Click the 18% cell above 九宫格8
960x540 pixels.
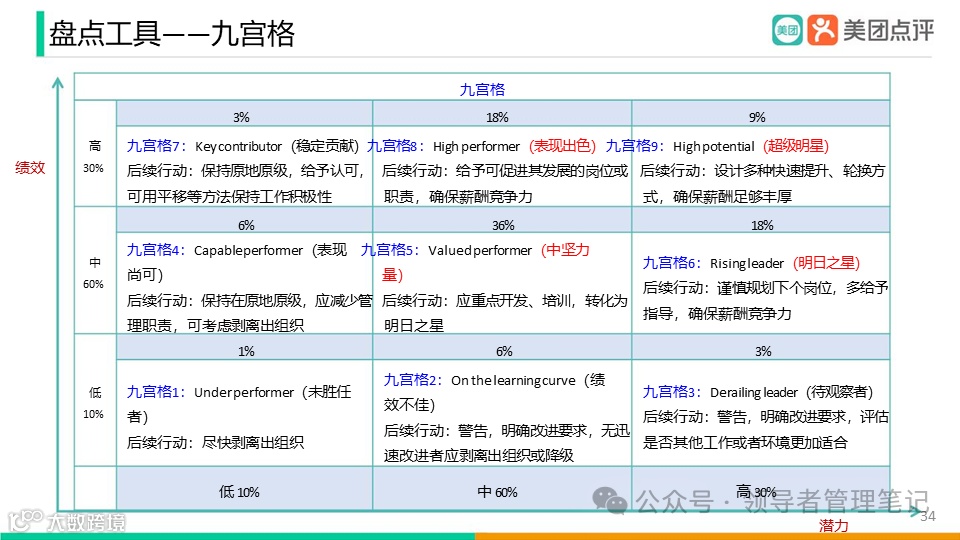point(502,114)
